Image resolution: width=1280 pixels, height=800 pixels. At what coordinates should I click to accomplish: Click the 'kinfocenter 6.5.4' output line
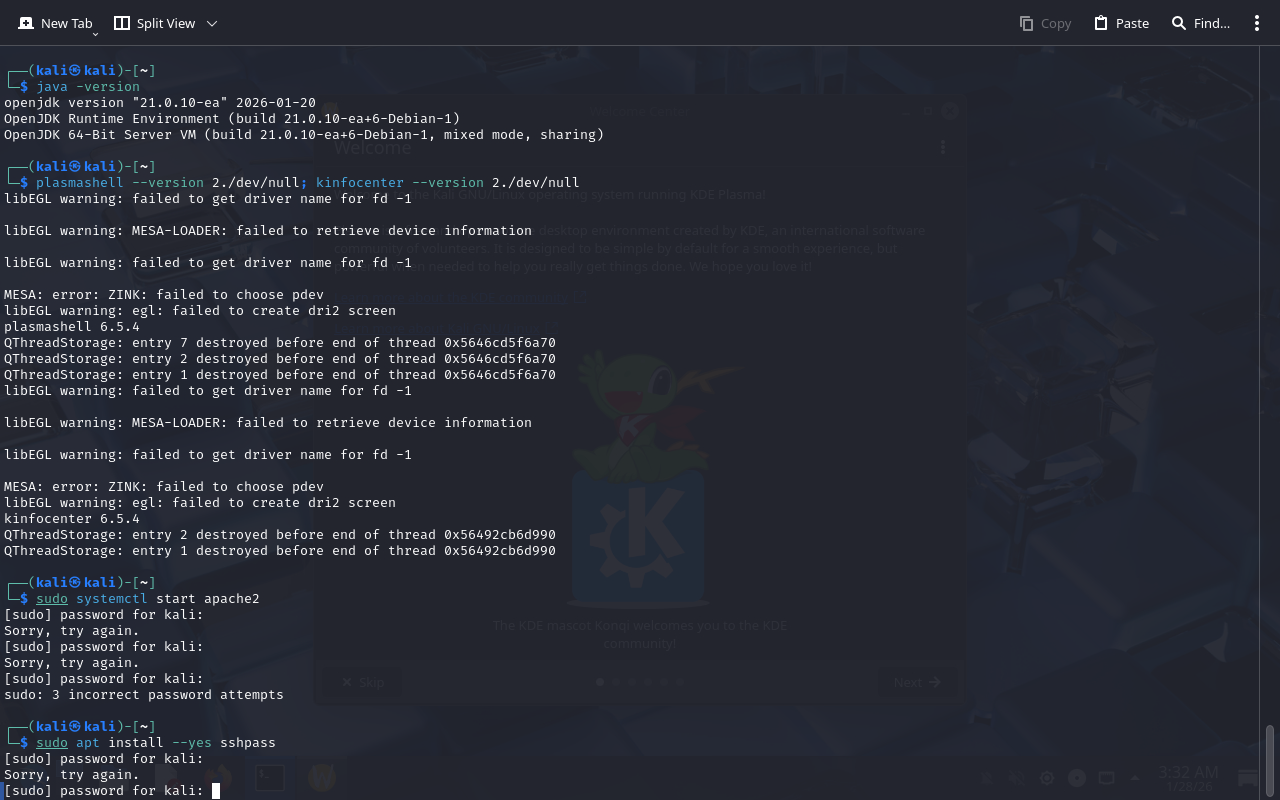[72, 519]
